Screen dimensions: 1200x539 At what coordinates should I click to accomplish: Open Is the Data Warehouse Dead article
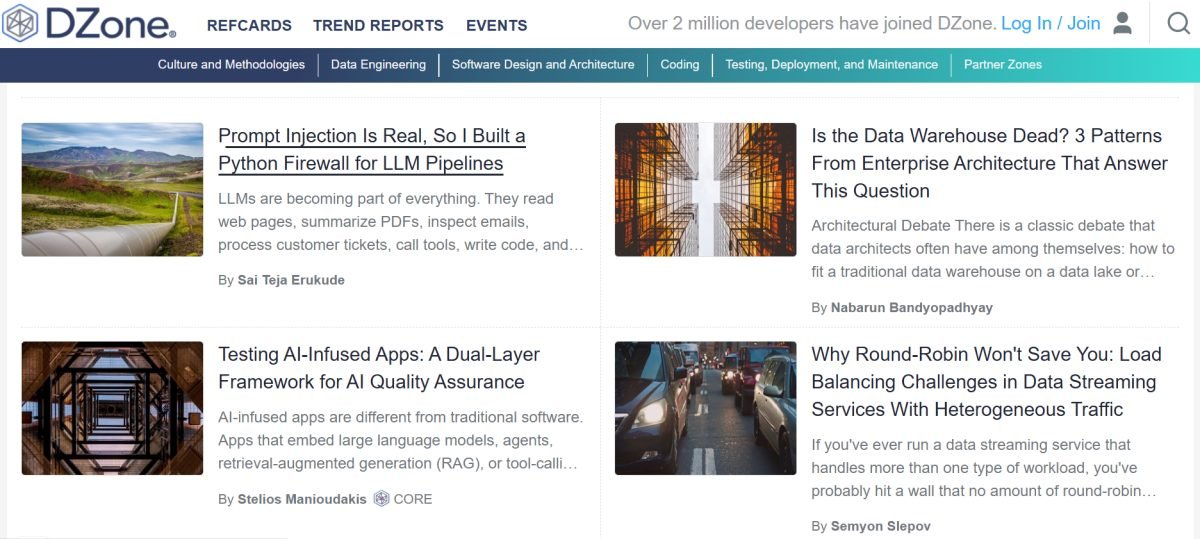click(x=990, y=163)
